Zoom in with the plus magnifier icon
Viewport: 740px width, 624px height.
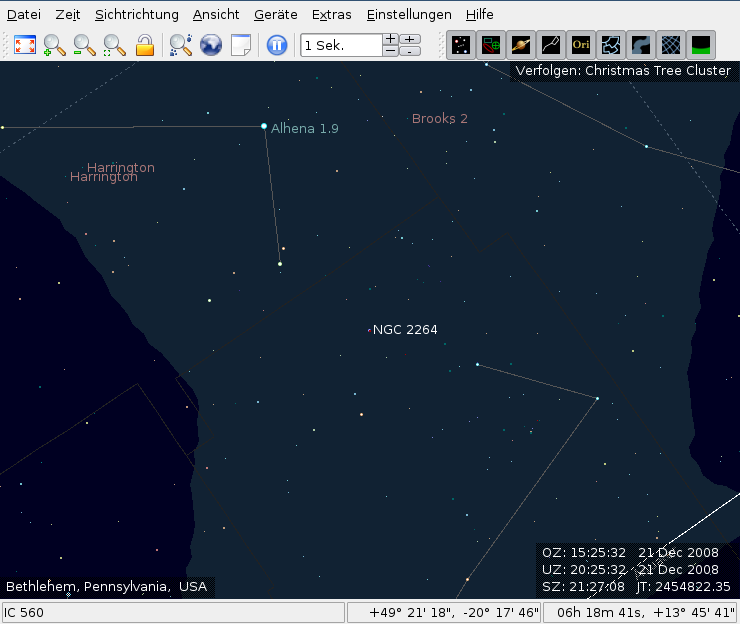point(55,45)
